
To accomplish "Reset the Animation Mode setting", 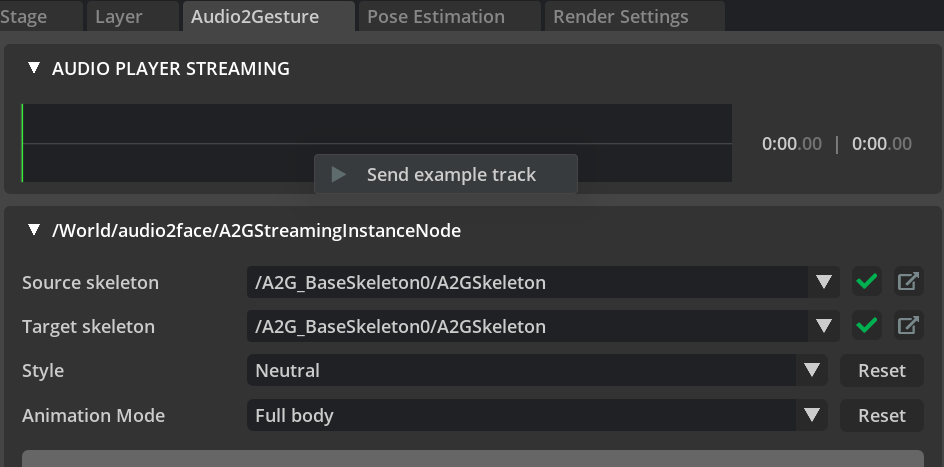I will point(881,415).
